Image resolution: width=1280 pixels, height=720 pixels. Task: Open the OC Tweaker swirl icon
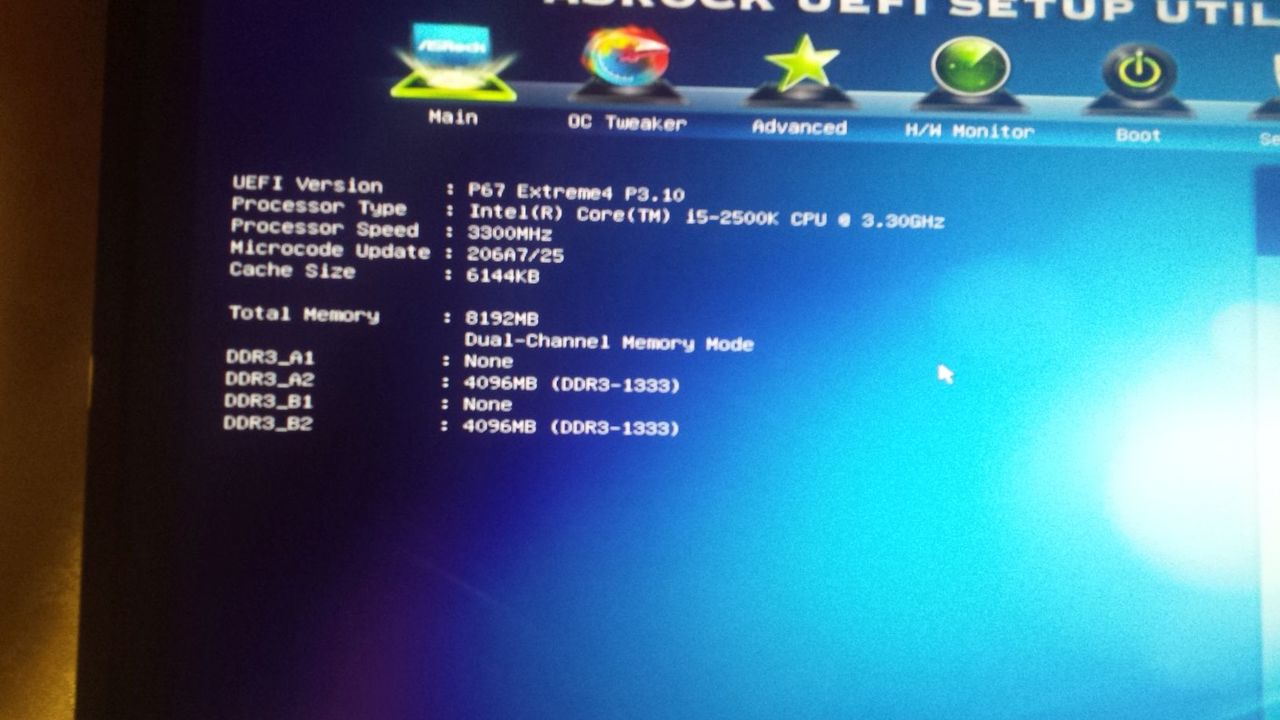(627, 64)
